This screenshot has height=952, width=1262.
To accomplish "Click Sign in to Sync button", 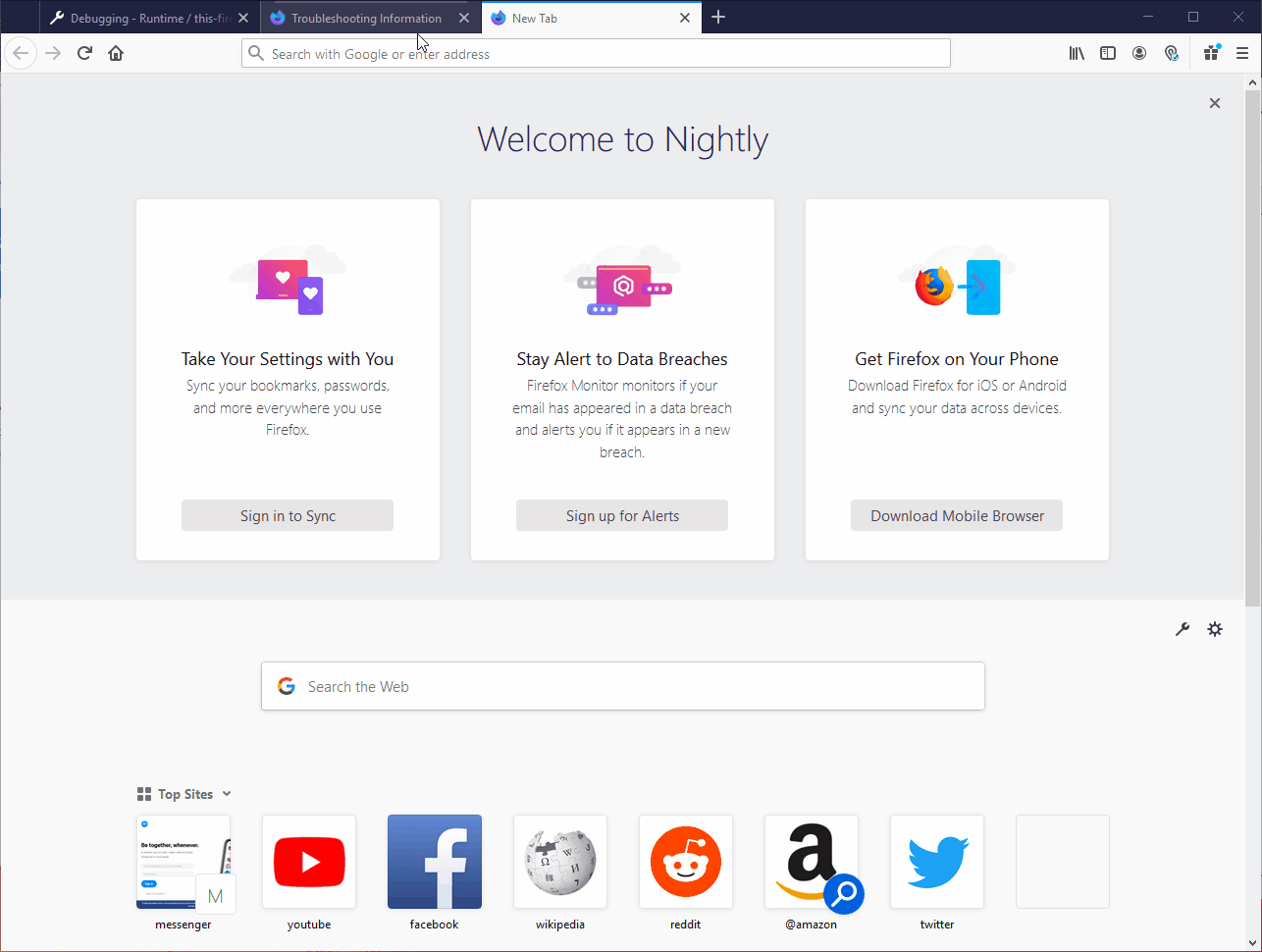I will click(288, 515).
